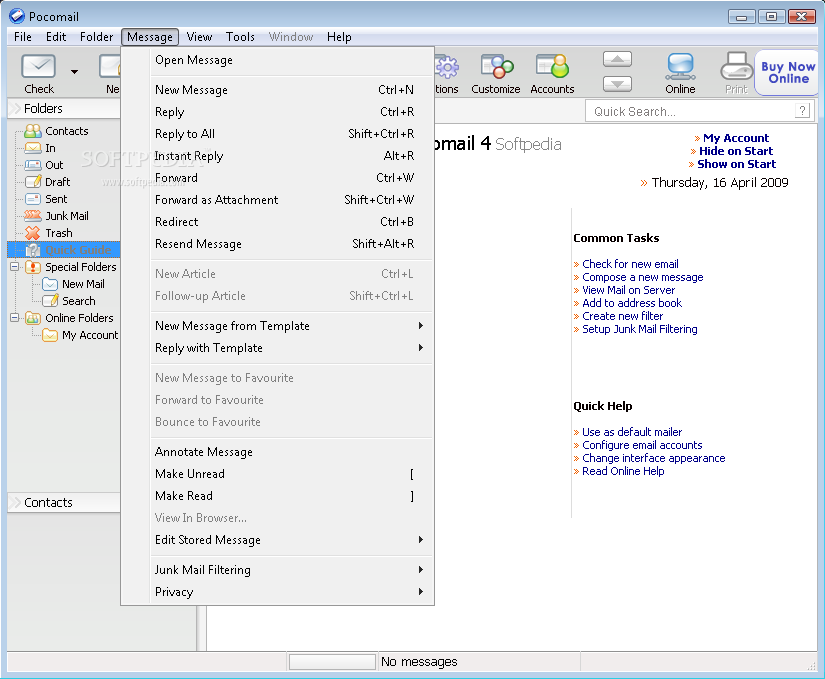Choose Reply to All menu entry

(292, 134)
